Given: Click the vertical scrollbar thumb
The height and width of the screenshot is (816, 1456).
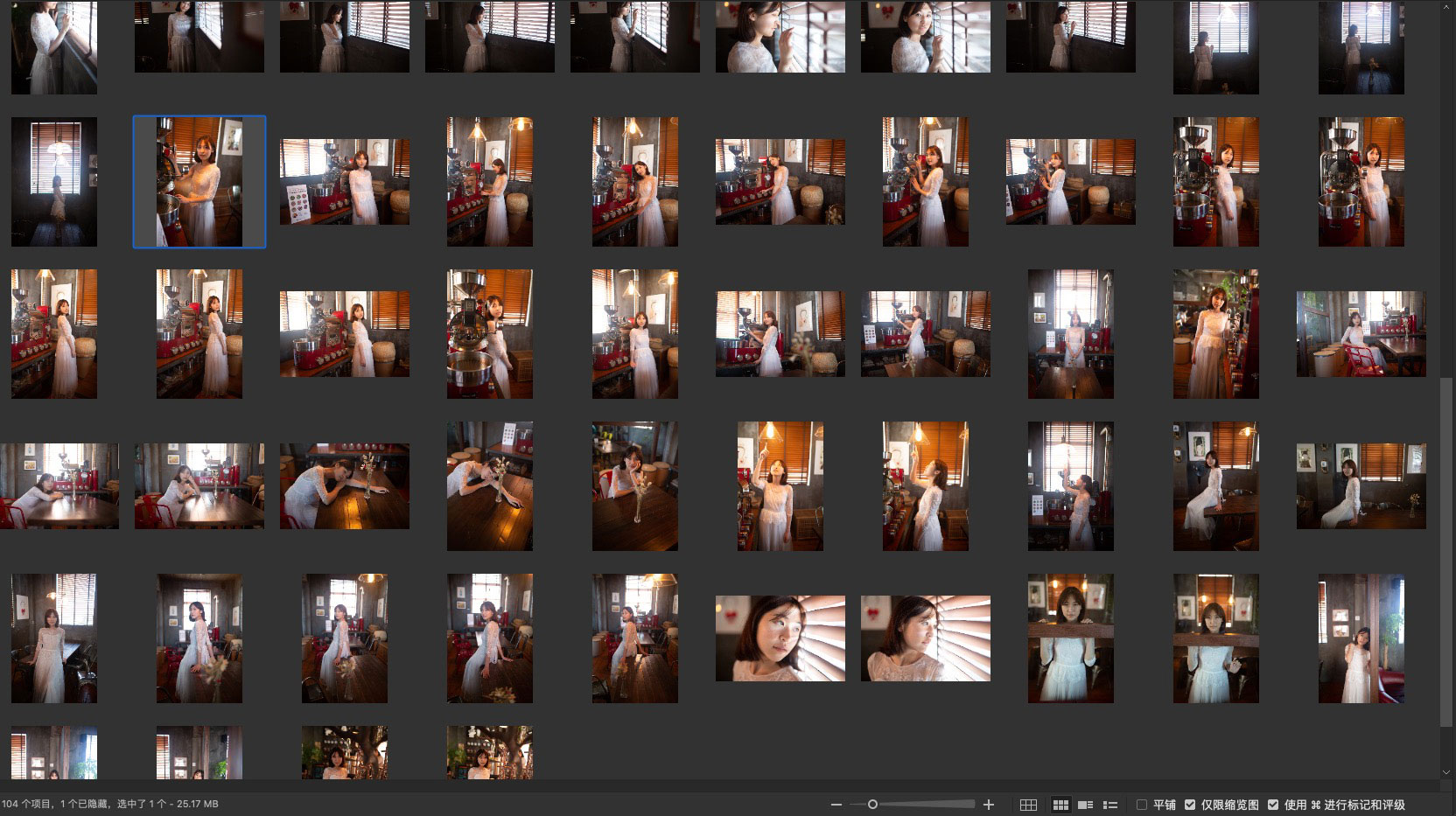Looking at the screenshot, I should (x=1446, y=551).
